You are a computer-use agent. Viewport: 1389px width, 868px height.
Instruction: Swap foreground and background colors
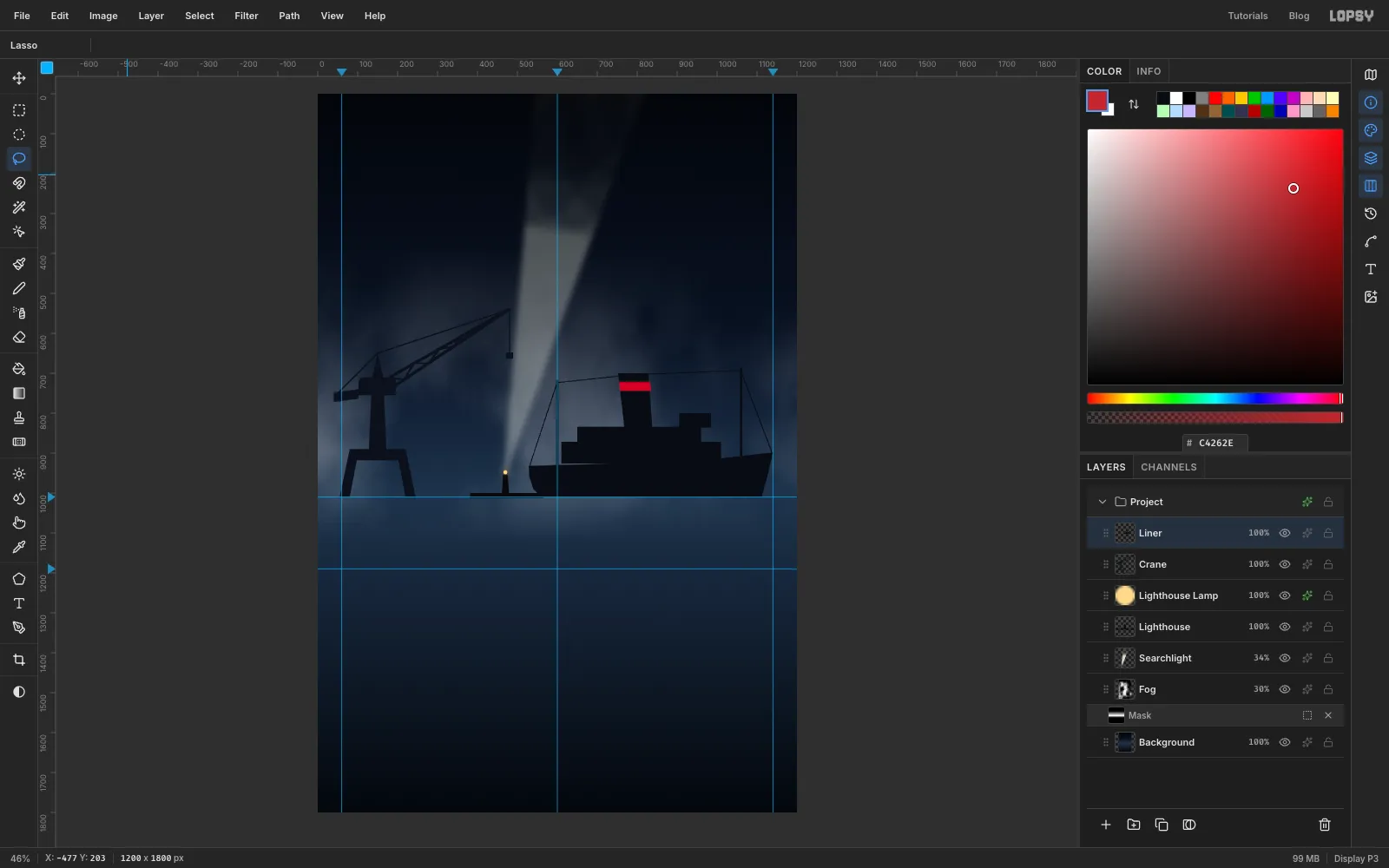1134,104
